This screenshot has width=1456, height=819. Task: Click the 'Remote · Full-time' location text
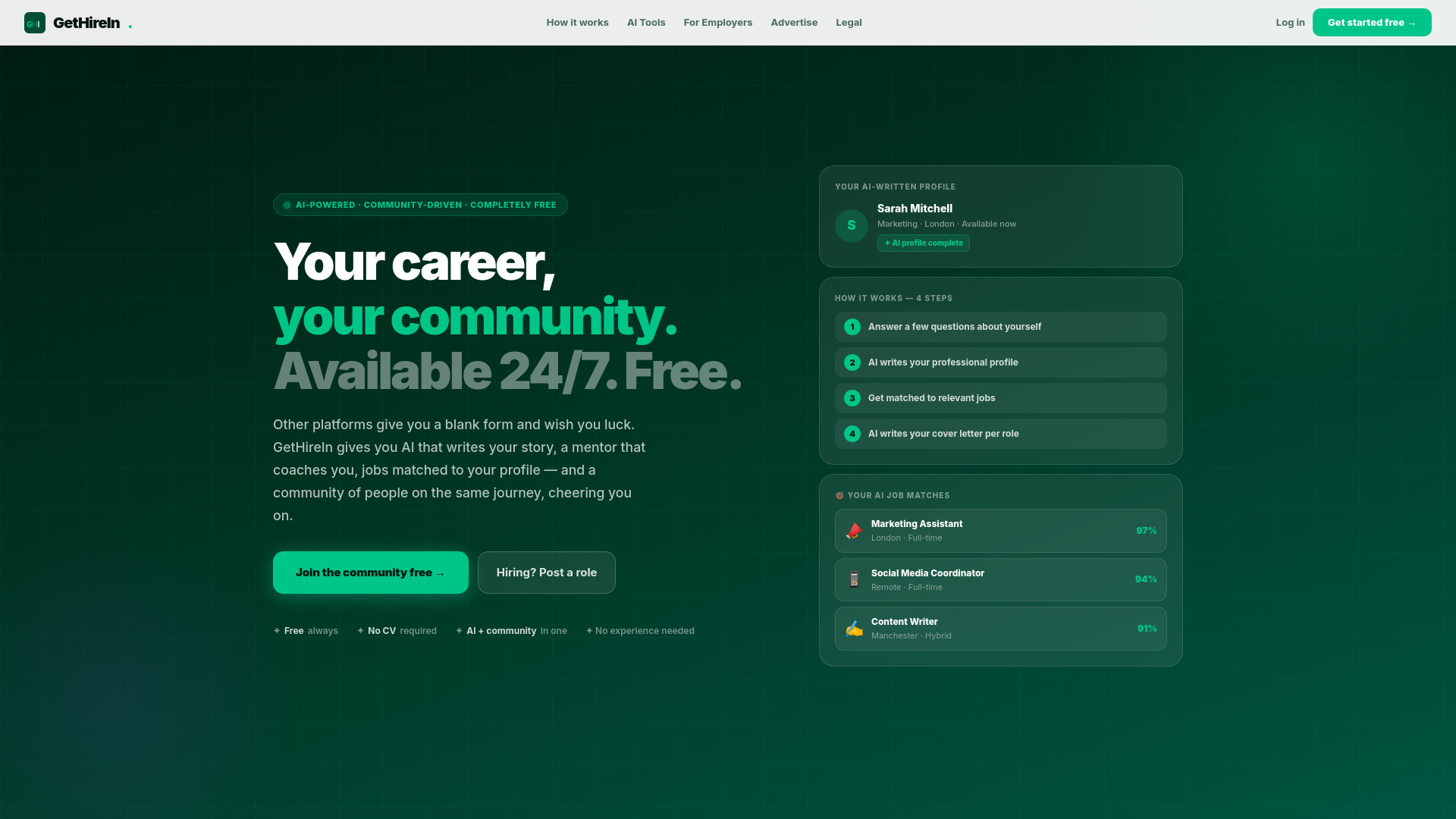[906, 588]
